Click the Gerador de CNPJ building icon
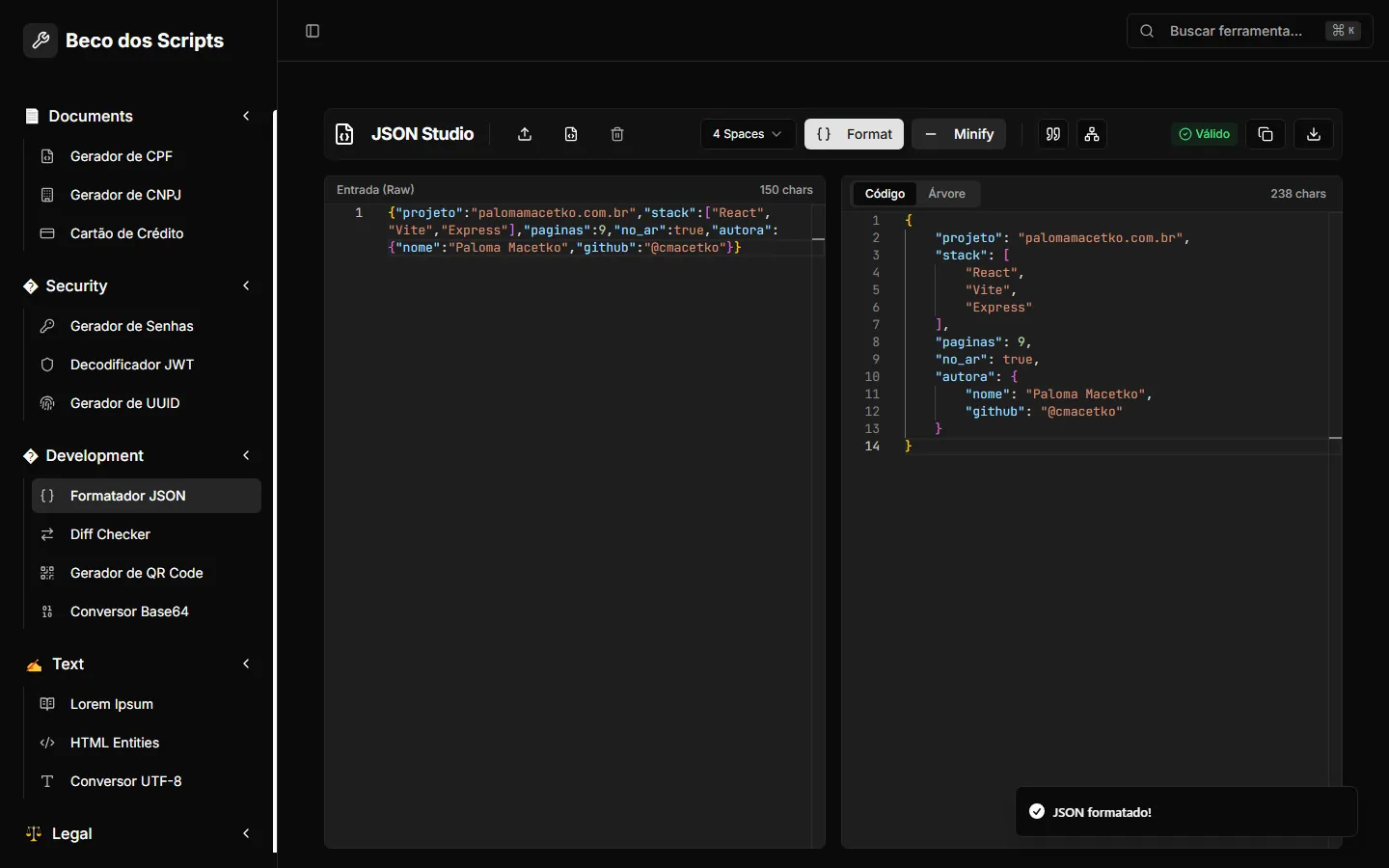1389x868 pixels. click(47, 195)
